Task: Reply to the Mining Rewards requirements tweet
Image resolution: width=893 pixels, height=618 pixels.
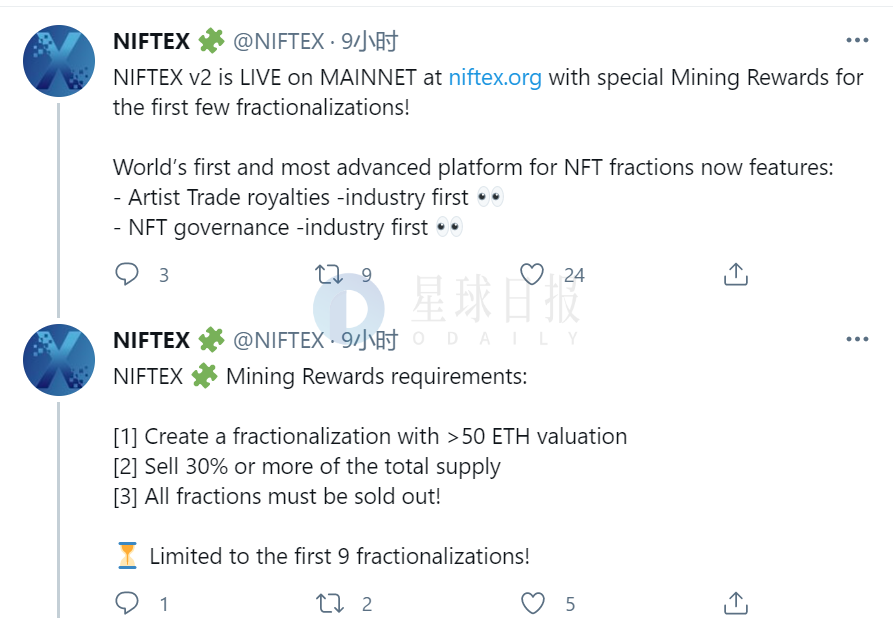Action: 126,603
